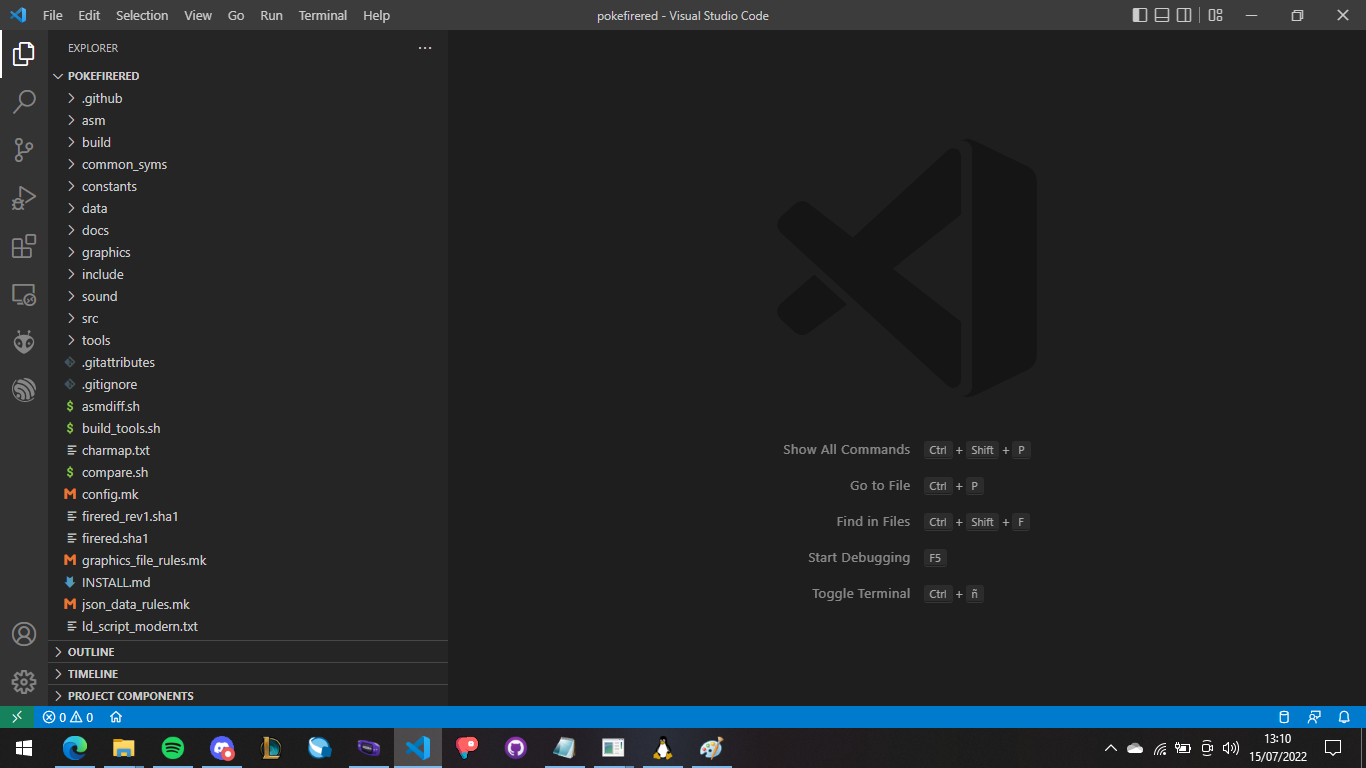
Task: Toggle Primary Side Bar layout button
Action: (x=1140, y=15)
